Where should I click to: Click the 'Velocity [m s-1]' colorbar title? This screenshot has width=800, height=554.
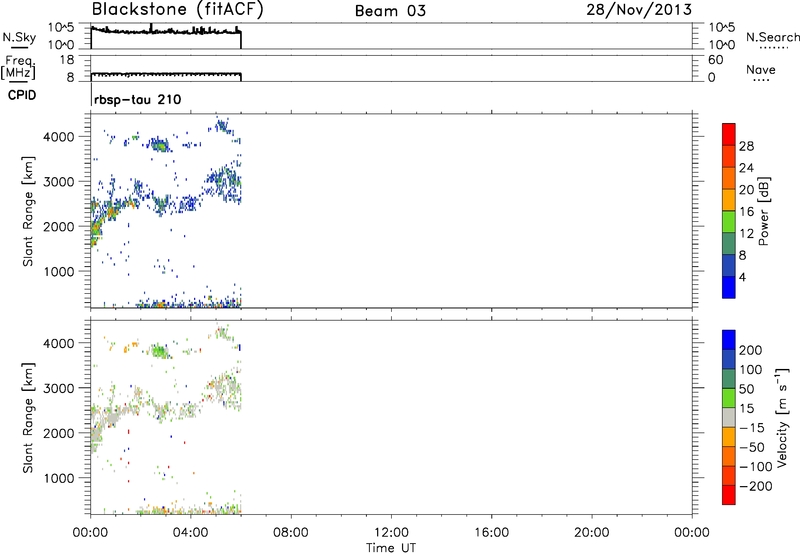tap(782, 417)
